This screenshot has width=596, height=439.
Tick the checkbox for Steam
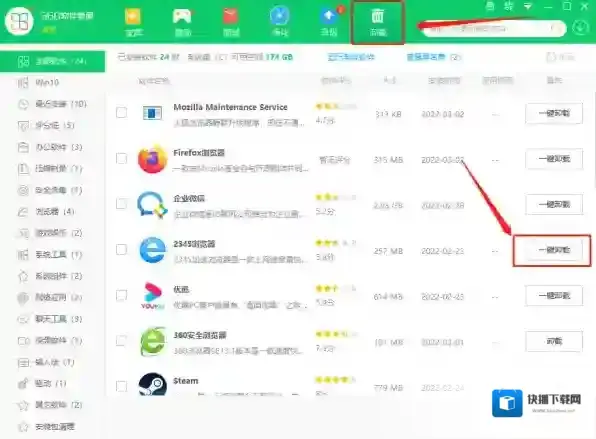tap(121, 386)
